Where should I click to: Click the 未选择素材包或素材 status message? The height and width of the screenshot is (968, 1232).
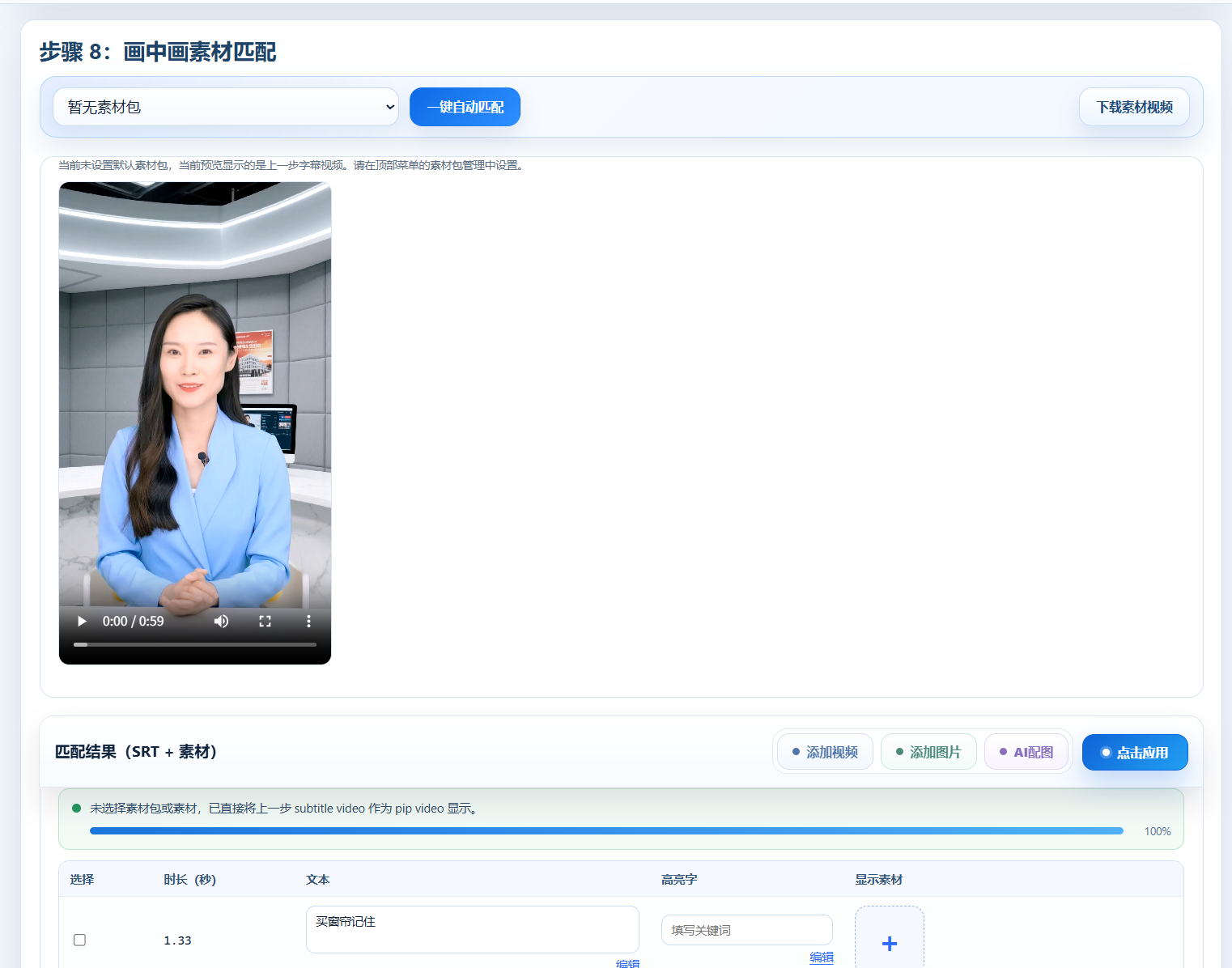tap(283, 808)
